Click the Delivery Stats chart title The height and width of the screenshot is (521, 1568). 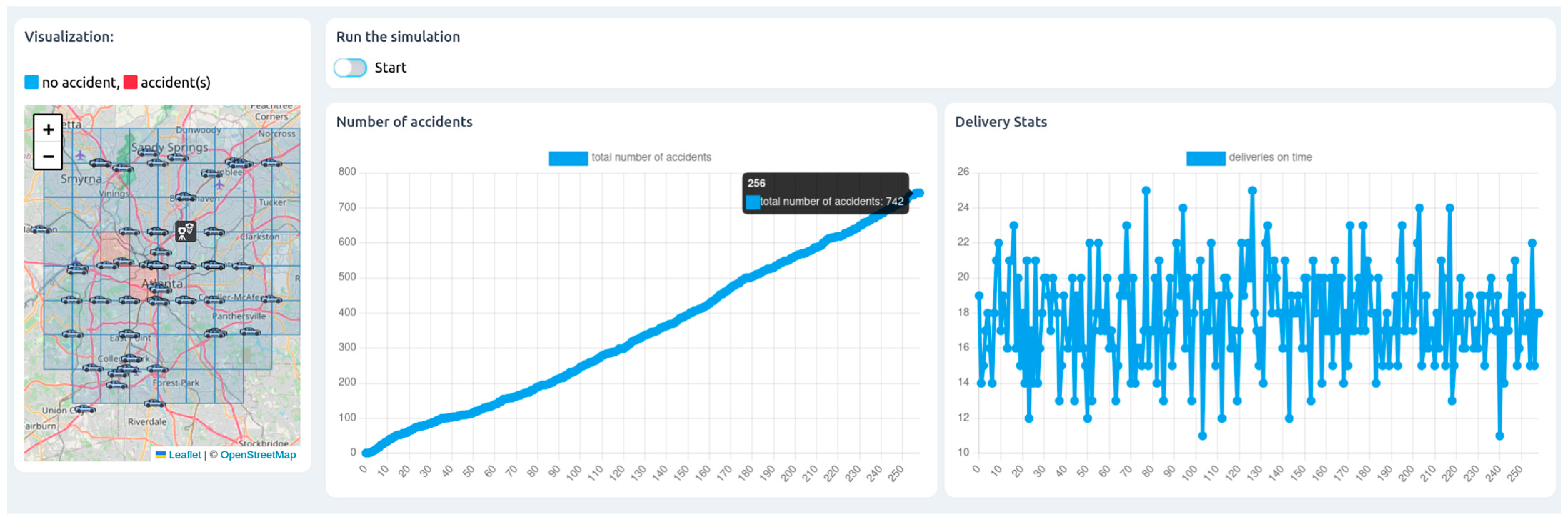[x=1000, y=122]
